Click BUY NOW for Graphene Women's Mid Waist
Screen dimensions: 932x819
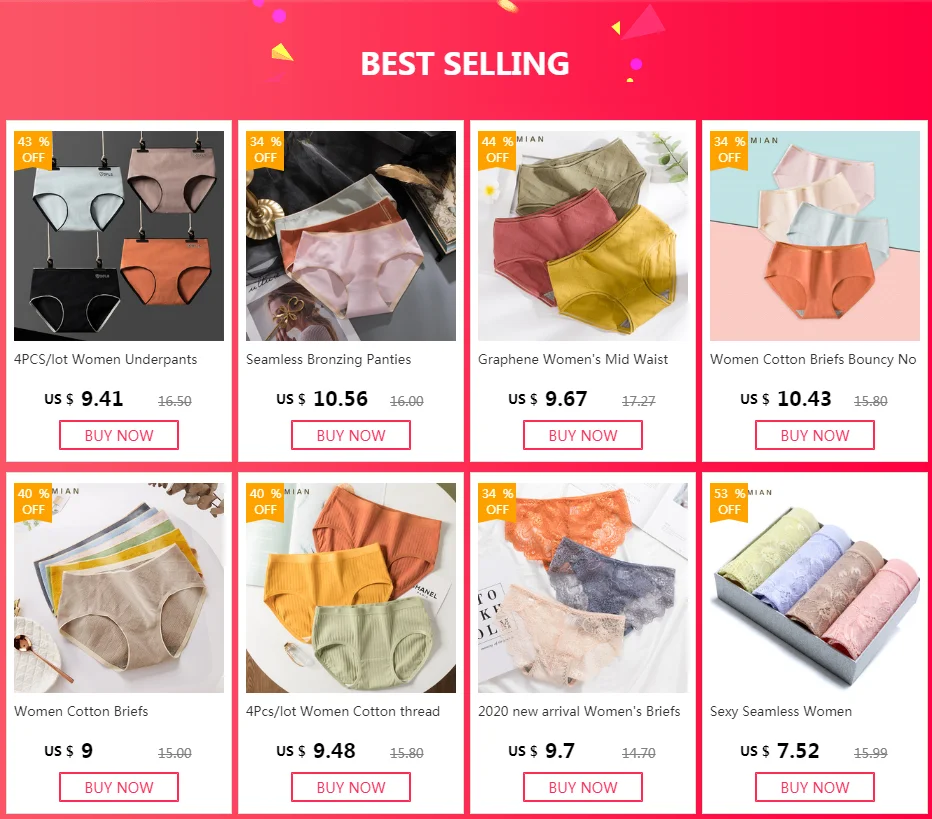[x=582, y=435]
